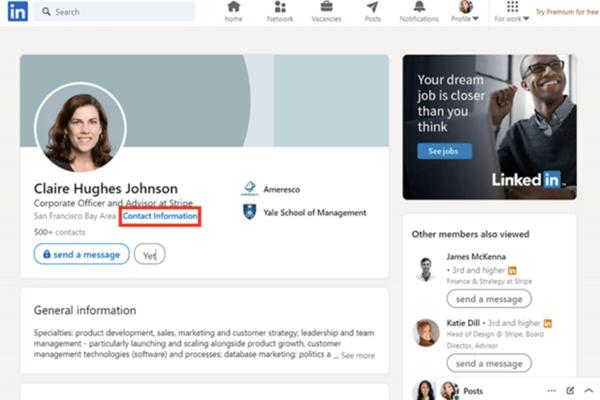The height and width of the screenshot is (400, 600).
Task: Expand the For work apps dropdown
Action: (x=513, y=12)
